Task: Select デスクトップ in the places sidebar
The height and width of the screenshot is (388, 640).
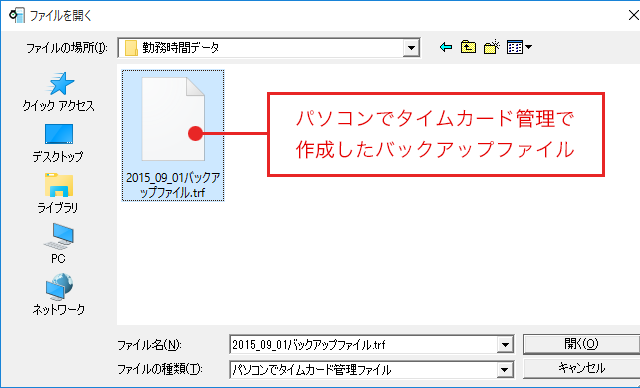Action: click(58, 143)
